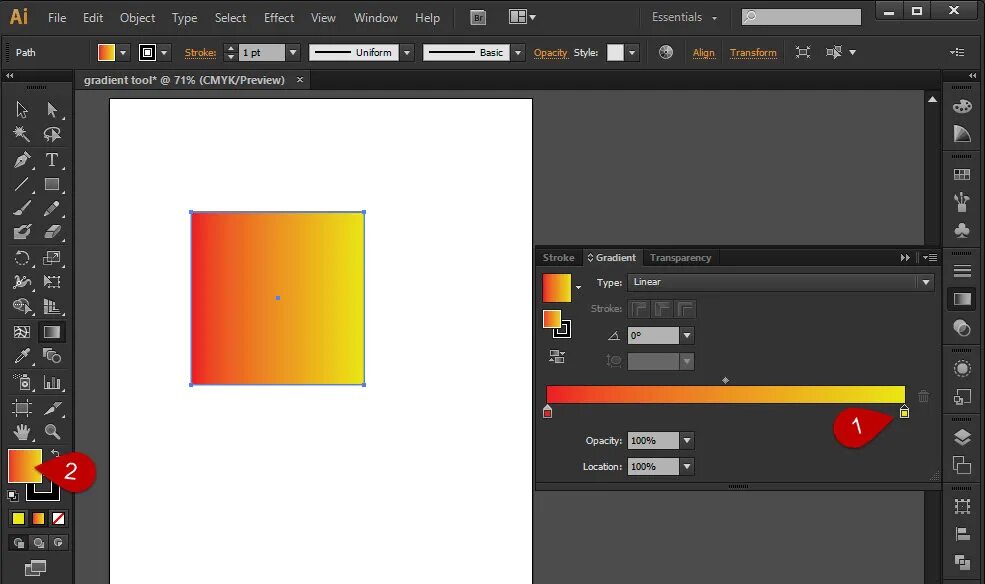Screen dimensions: 985x584
Task: Select the Artboard tool
Action: pyautogui.click(x=22, y=408)
